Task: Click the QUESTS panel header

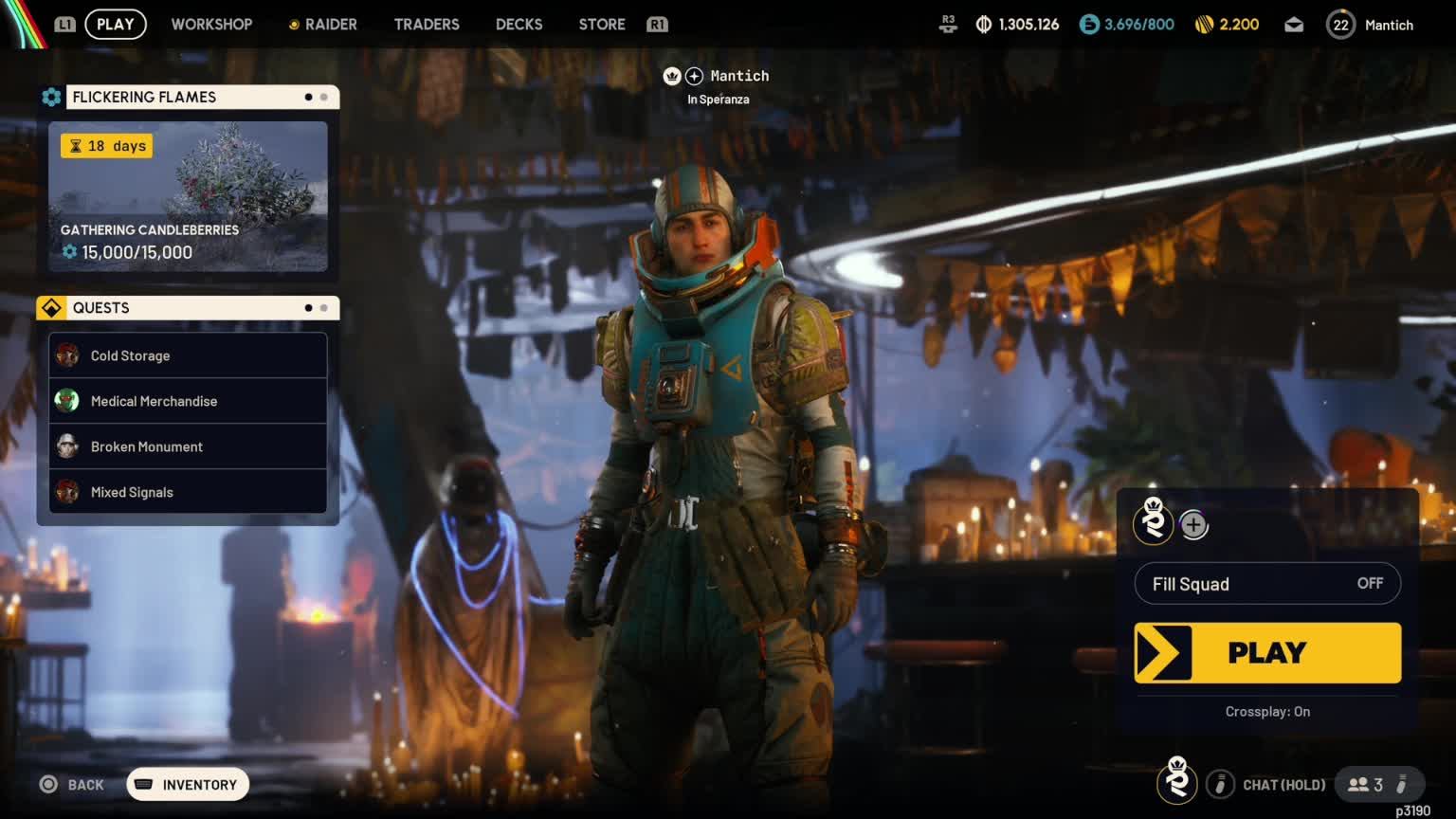Action: [188, 307]
